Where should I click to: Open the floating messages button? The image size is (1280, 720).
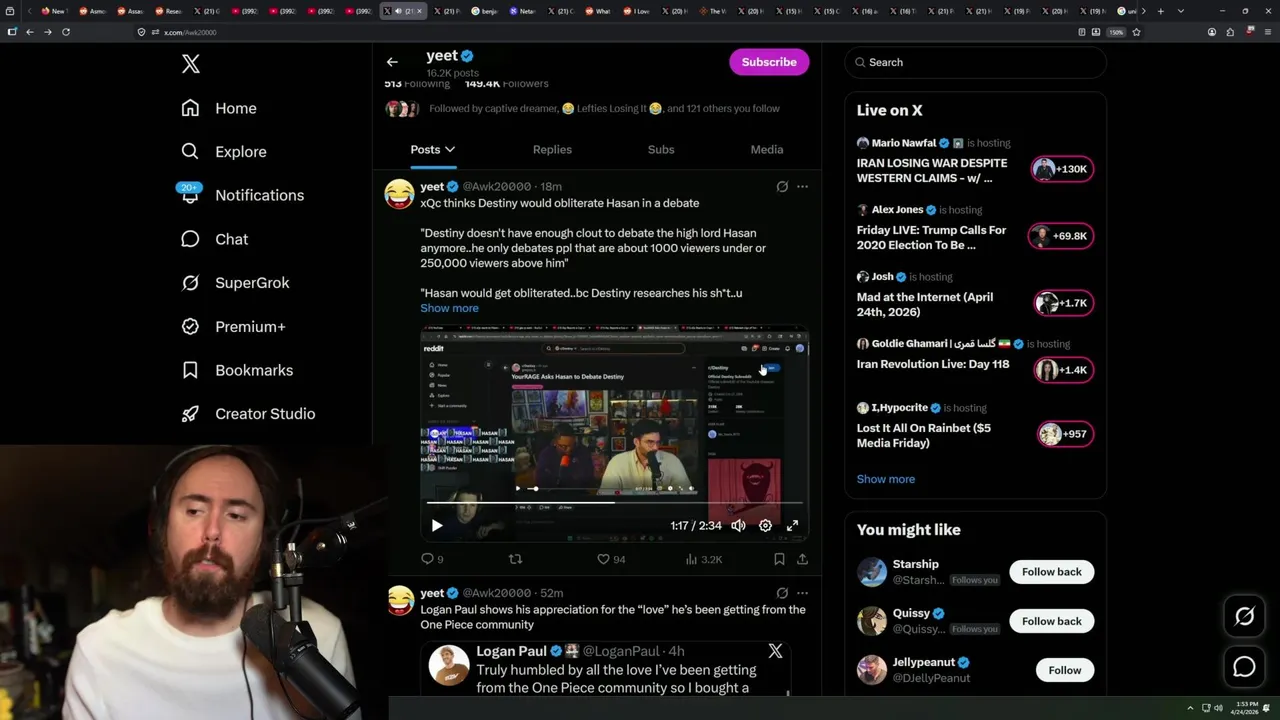pyautogui.click(x=1244, y=666)
